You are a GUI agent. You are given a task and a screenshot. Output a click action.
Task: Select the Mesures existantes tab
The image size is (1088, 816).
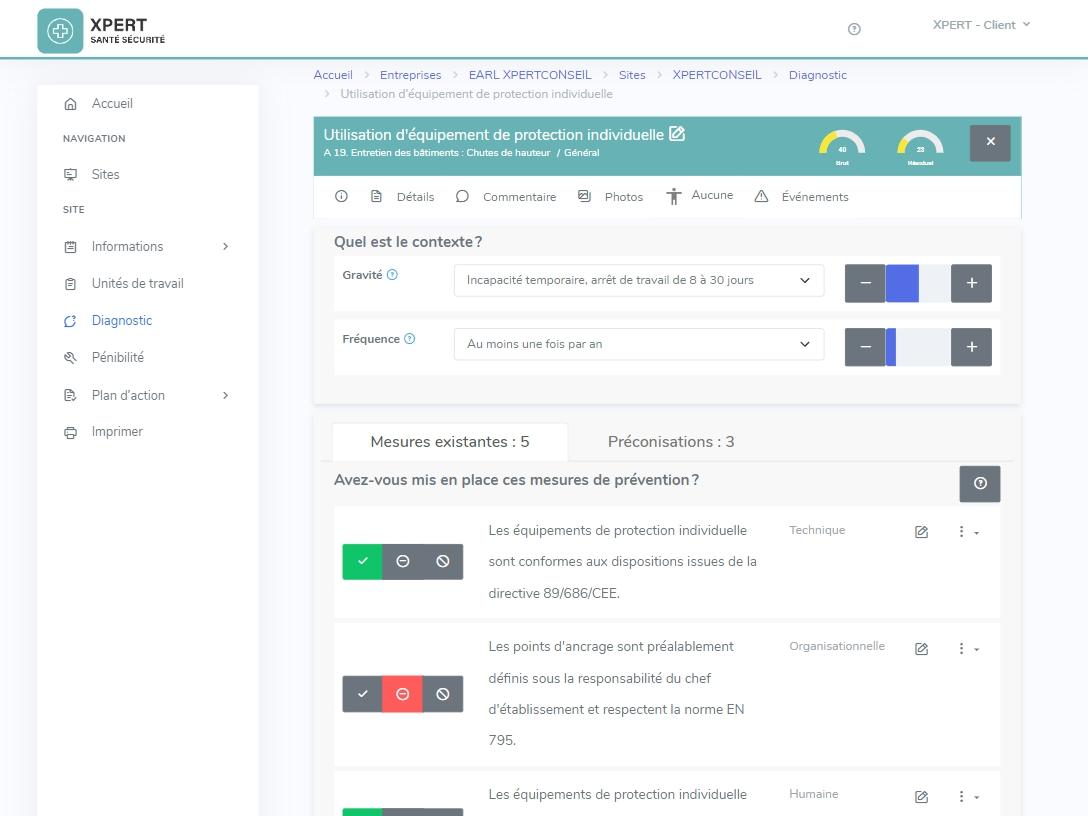click(x=448, y=440)
